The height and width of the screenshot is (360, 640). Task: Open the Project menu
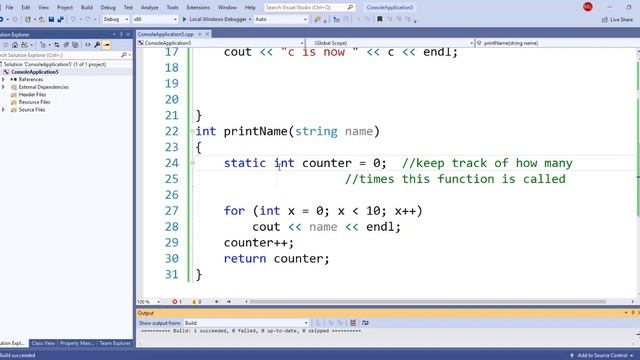click(64, 7)
